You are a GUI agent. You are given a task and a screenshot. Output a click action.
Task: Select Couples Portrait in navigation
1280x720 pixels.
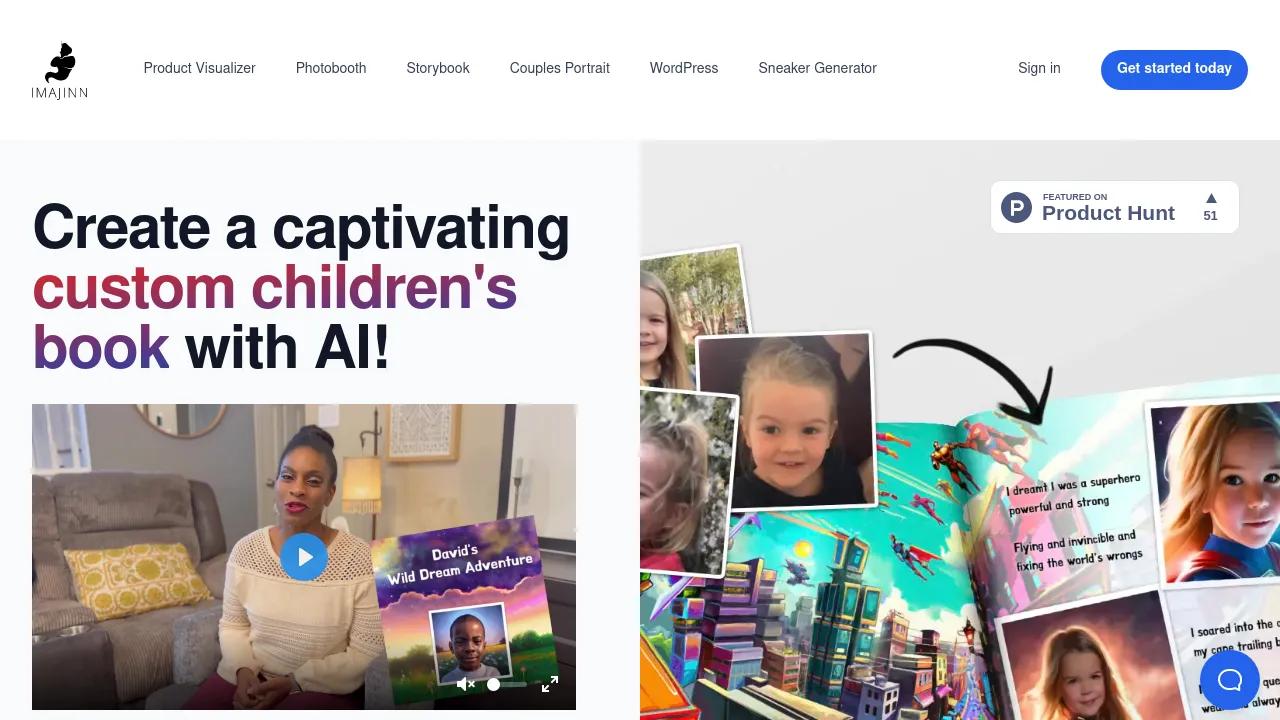(560, 68)
